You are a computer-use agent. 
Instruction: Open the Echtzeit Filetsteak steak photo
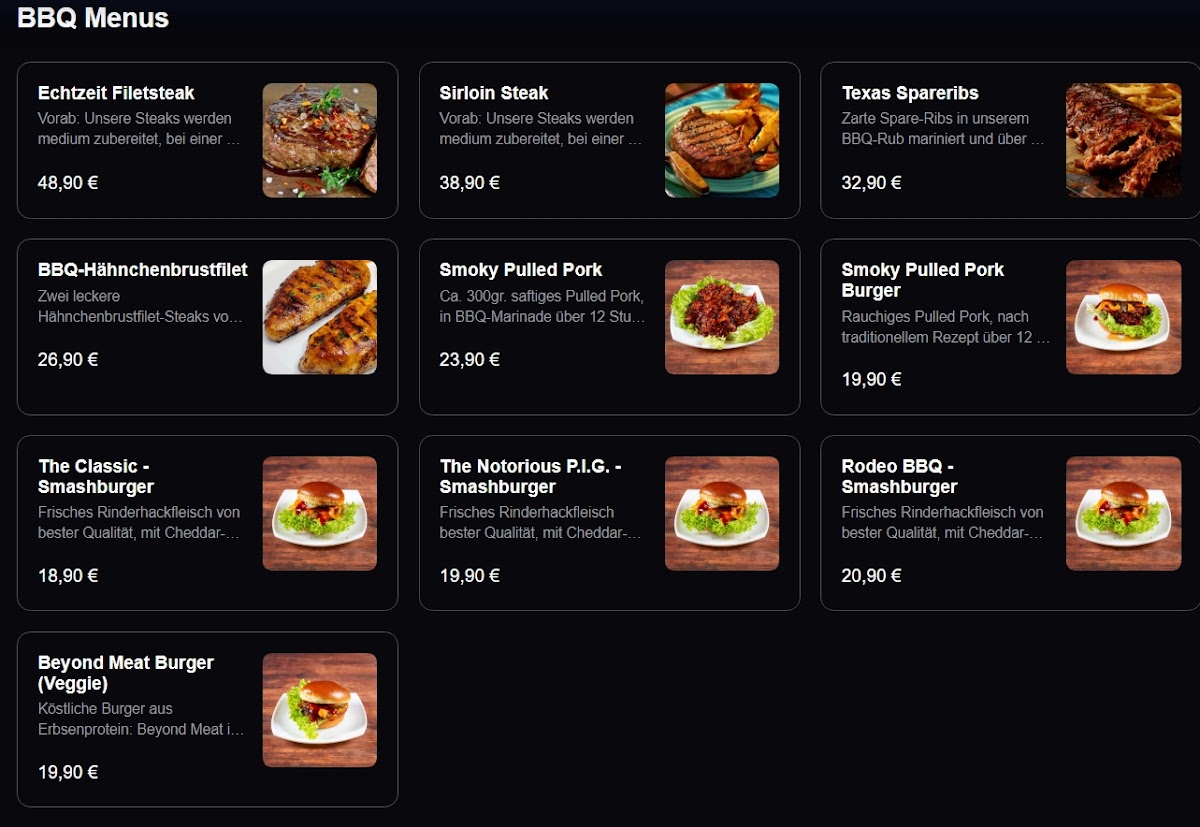320,140
